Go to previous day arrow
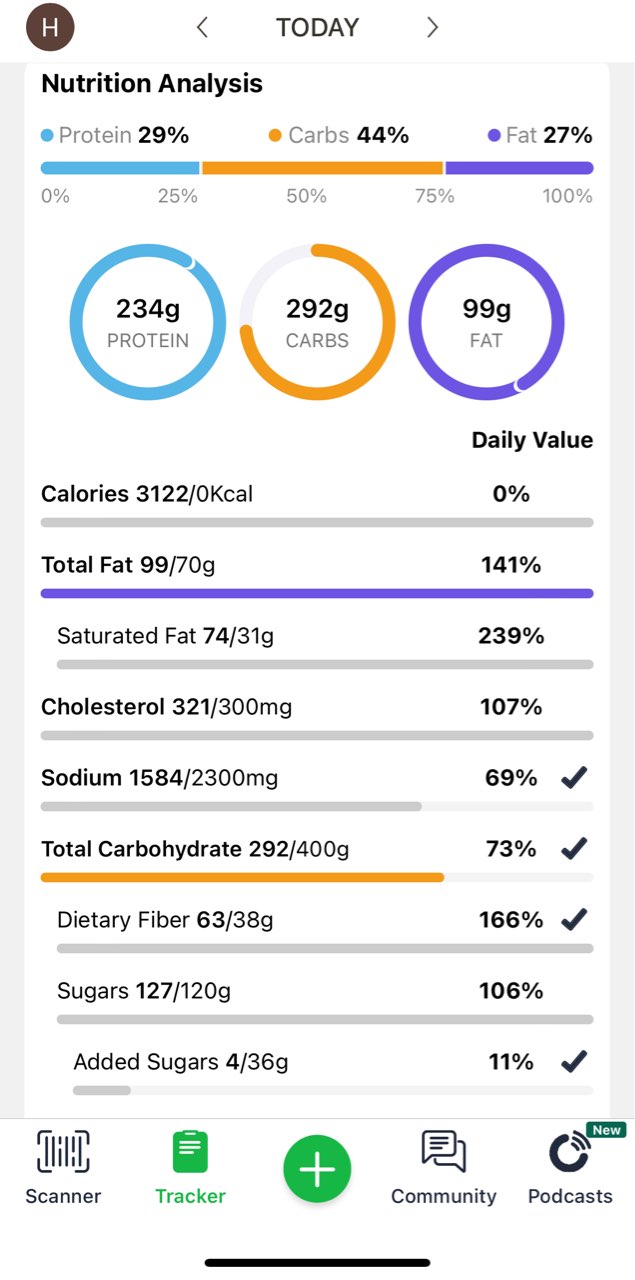This screenshot has height=1280, width=635. click(x=202, y=28)
